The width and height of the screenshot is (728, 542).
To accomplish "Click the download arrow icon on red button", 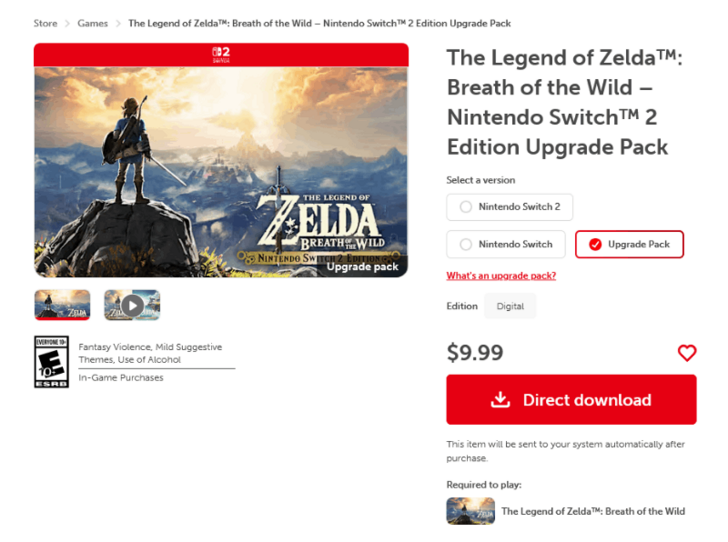I will point(500,400).
